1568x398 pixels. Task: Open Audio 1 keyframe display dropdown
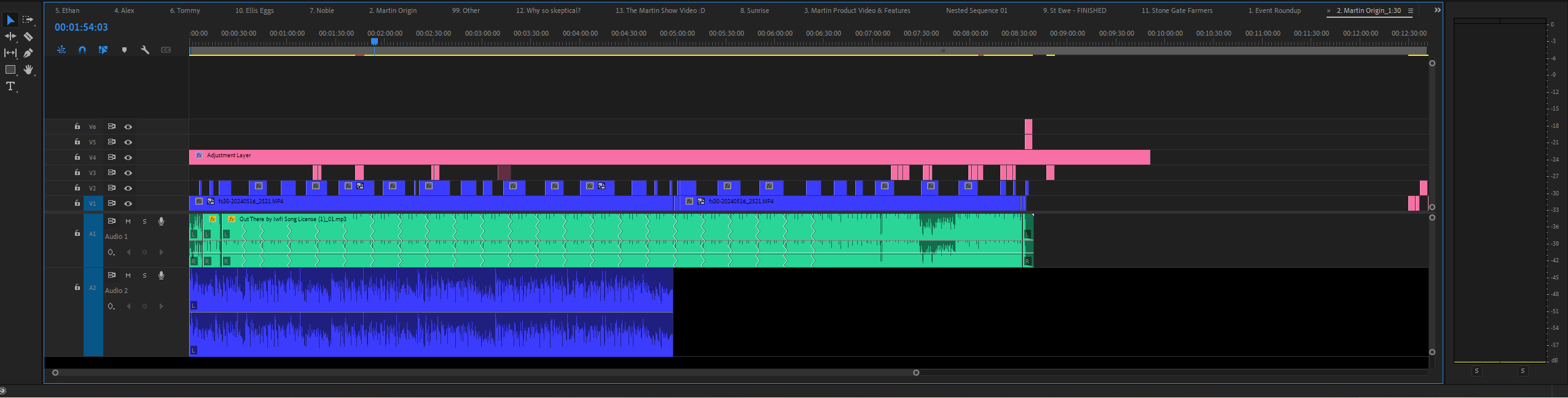(111, 252)
